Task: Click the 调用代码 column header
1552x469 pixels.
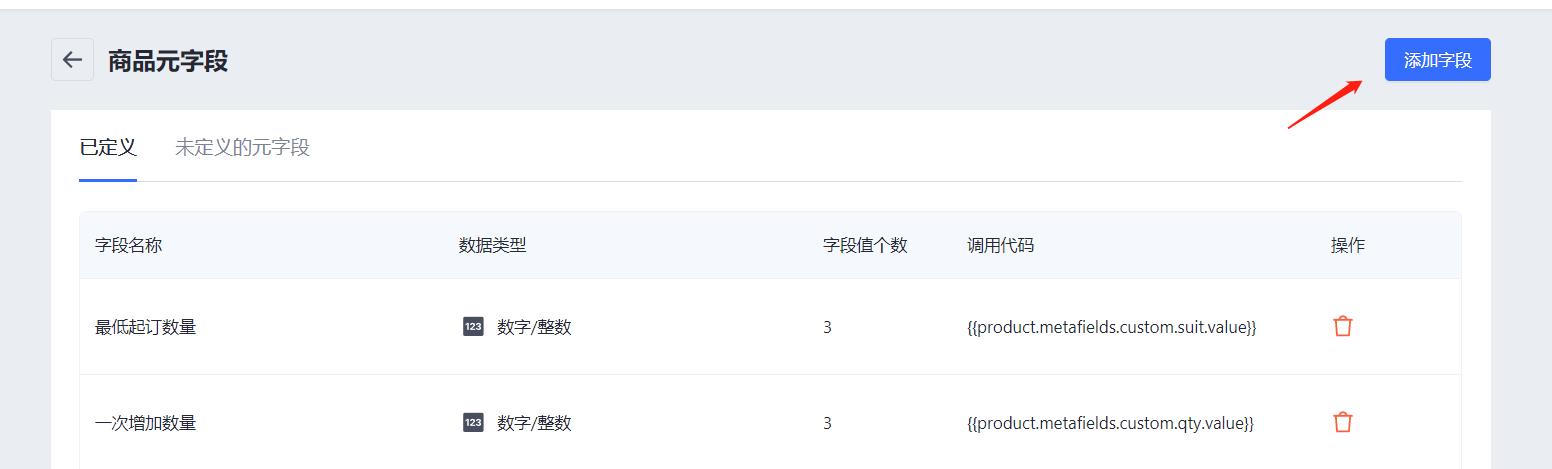Action: 1000,245
